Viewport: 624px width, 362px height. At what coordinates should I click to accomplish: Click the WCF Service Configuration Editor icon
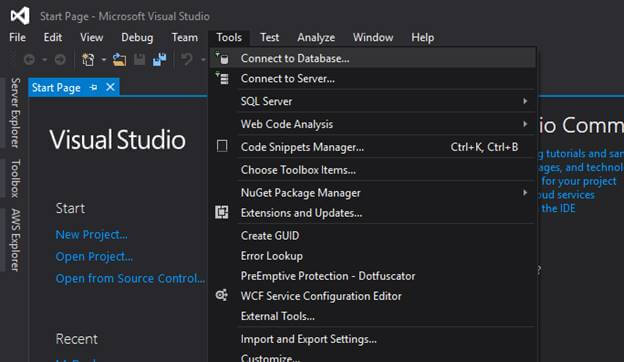222,296
